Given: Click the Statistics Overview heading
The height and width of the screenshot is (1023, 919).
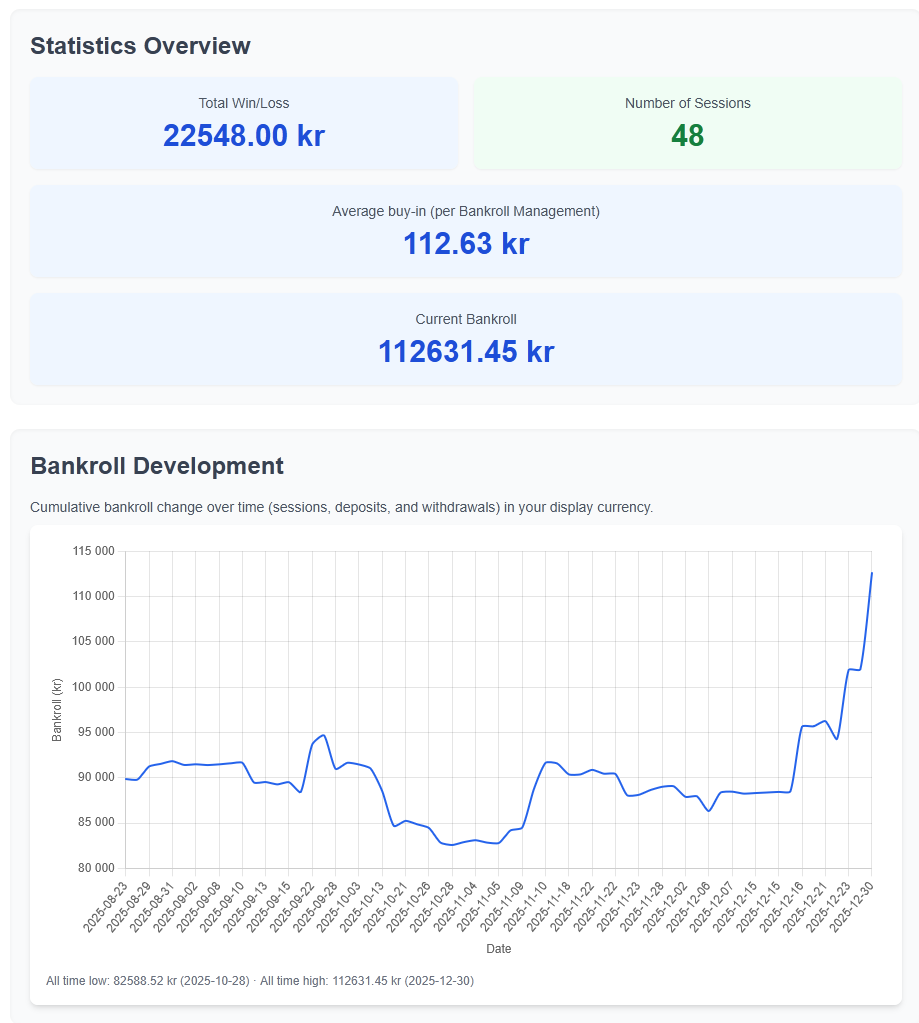Looking at the screenshot, I should coord(140,46).
